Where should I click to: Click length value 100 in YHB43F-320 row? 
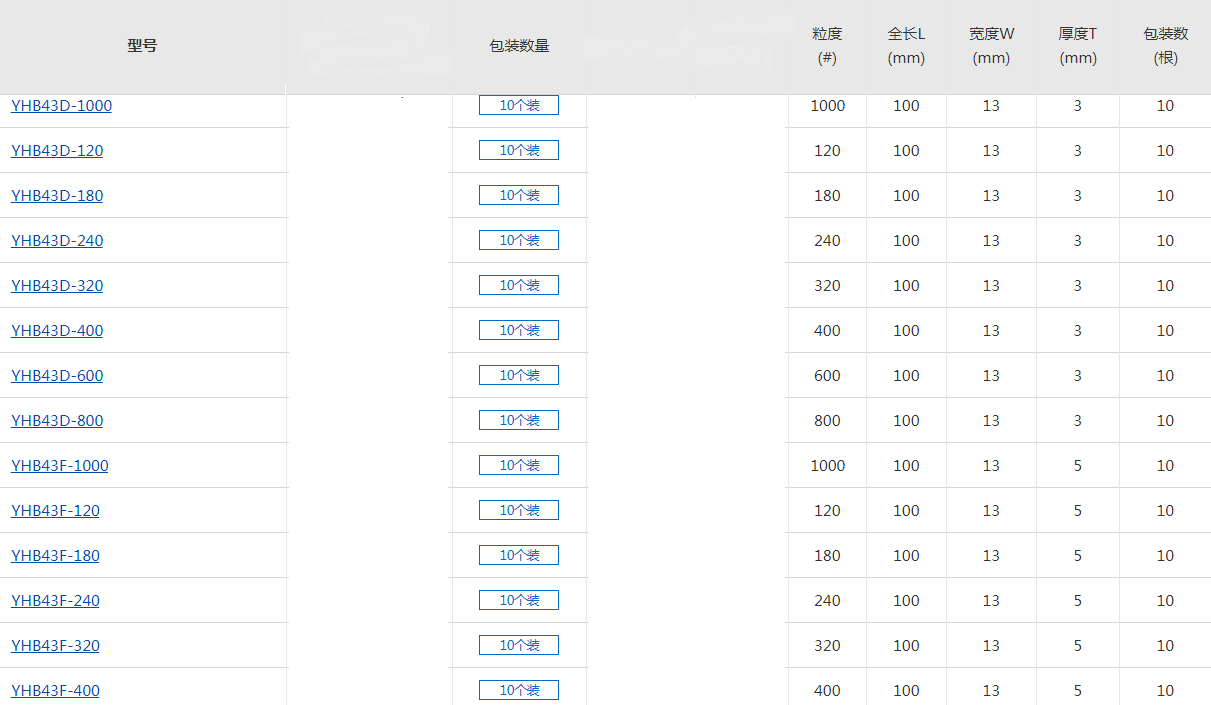pyautogui.click(x=906, y=646)
